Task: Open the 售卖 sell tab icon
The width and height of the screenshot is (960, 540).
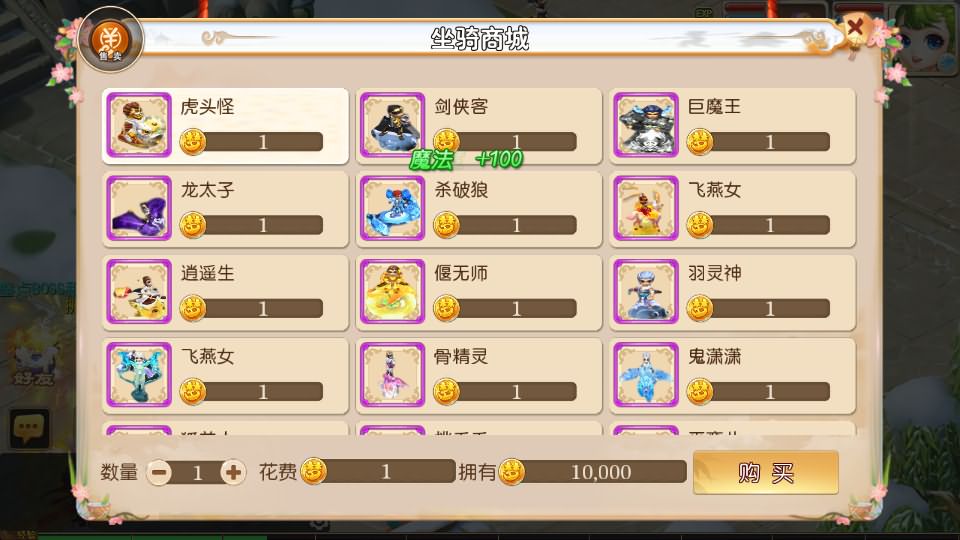Action: click(x=111, y=40)
